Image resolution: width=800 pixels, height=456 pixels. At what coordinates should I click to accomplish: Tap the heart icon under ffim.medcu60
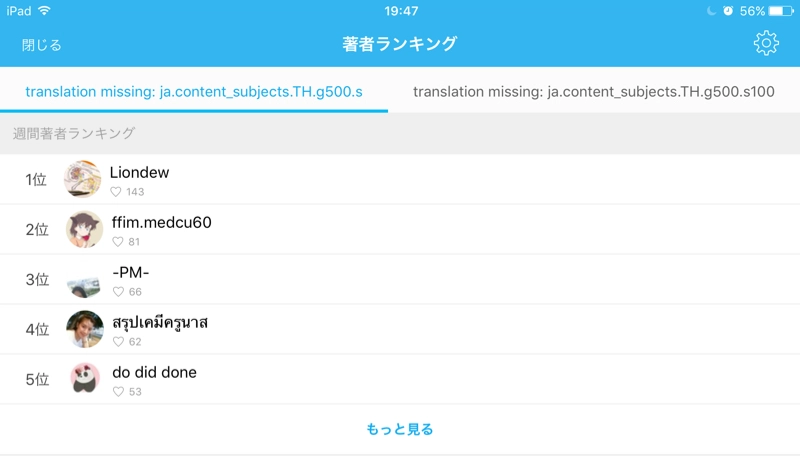[118, 242]
